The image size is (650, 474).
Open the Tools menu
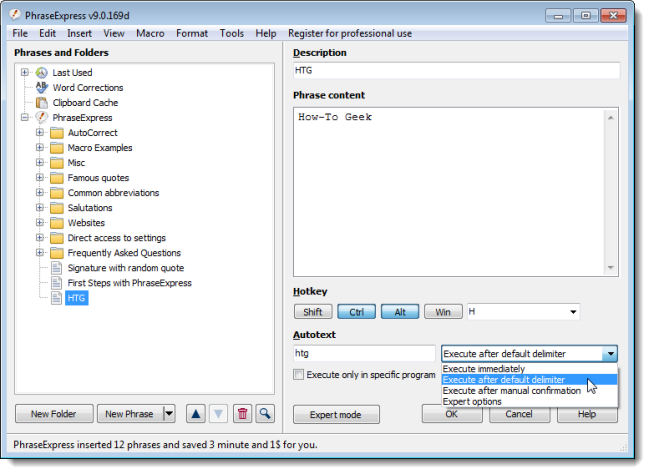click(x=232, y=34)
